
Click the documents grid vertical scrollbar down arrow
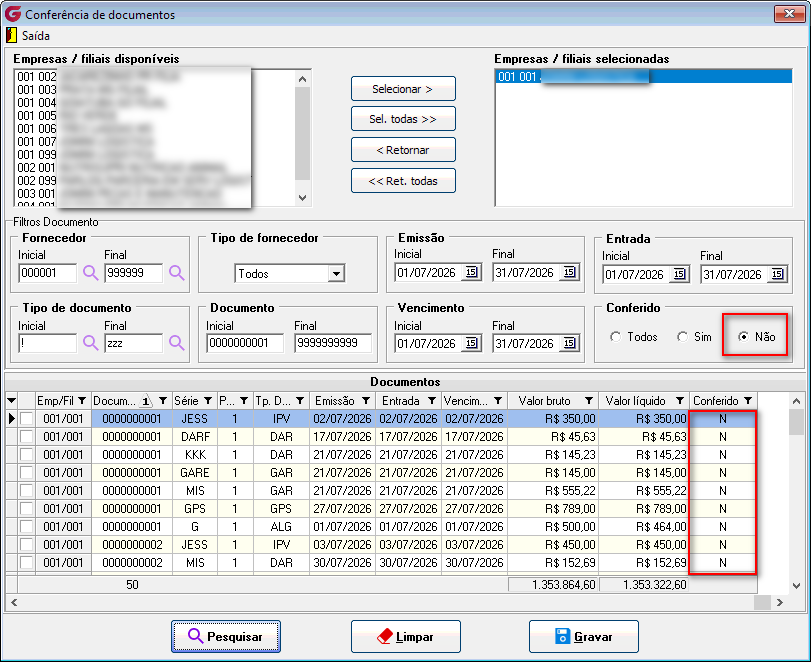click(x=797, y=585)
